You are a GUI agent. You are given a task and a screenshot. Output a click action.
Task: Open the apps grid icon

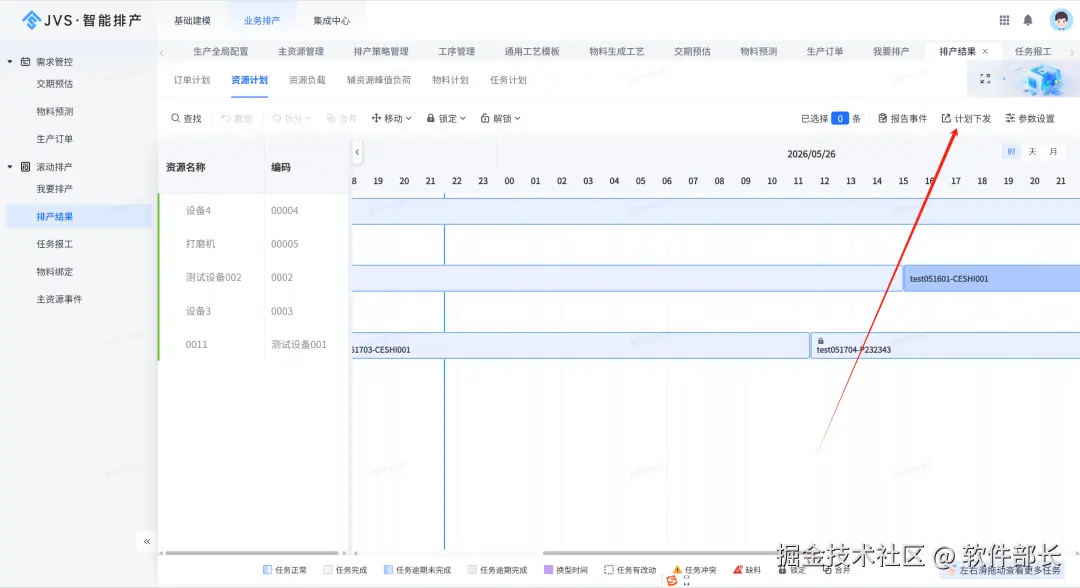1004,20
